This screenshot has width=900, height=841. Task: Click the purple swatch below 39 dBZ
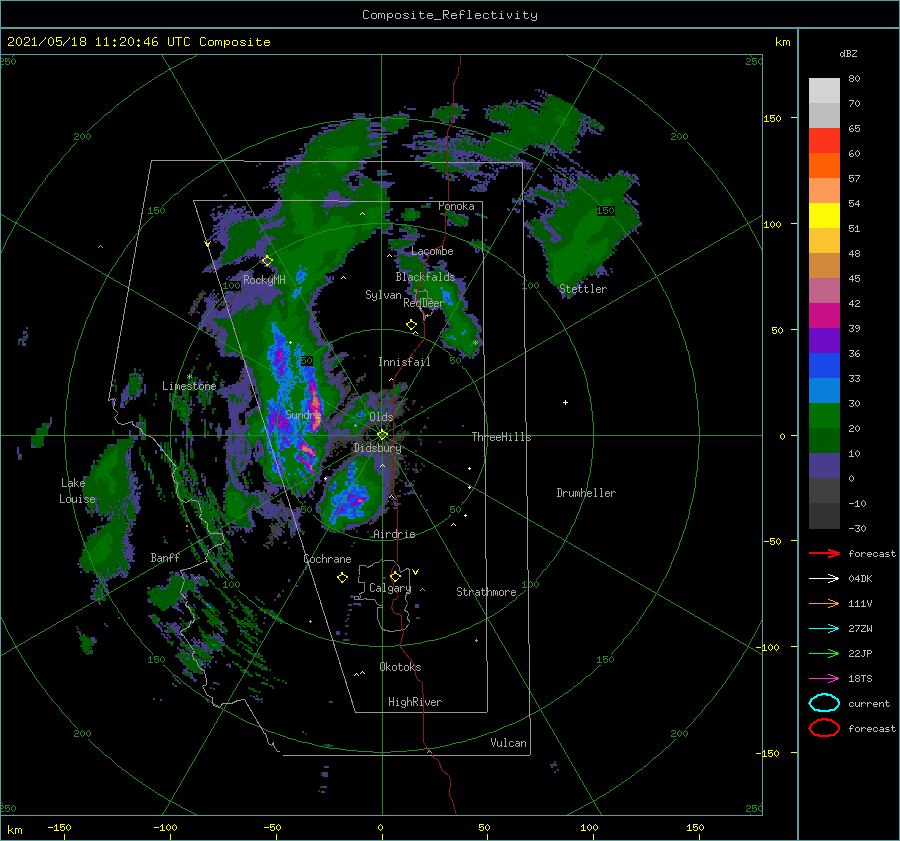[824, 341]
